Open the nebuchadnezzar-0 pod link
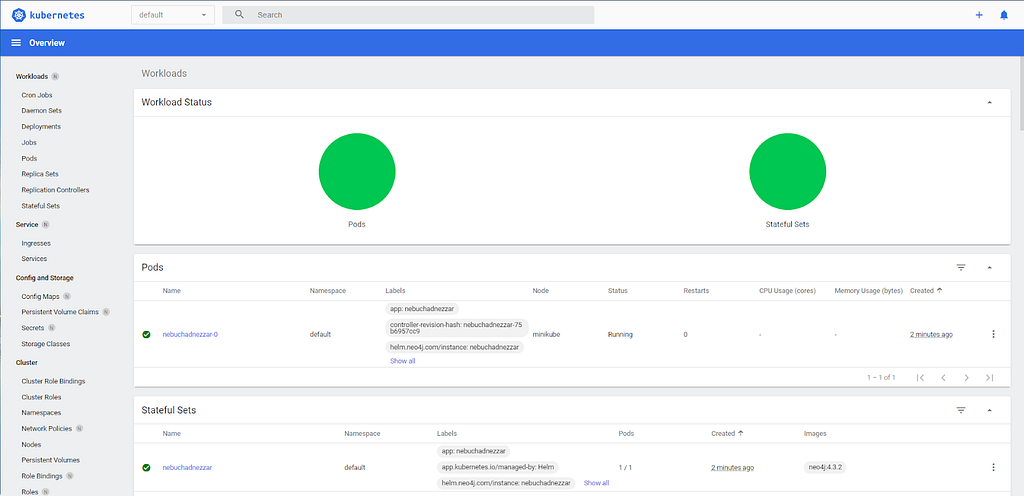Viewport: 1024px width, 496px height. 190,334
